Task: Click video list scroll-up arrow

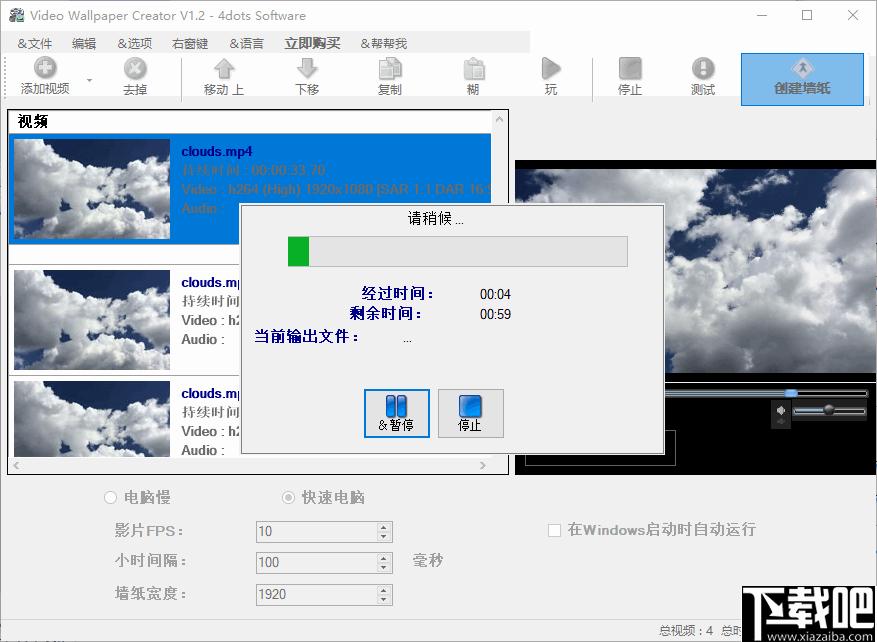Action: pos(499,119)
